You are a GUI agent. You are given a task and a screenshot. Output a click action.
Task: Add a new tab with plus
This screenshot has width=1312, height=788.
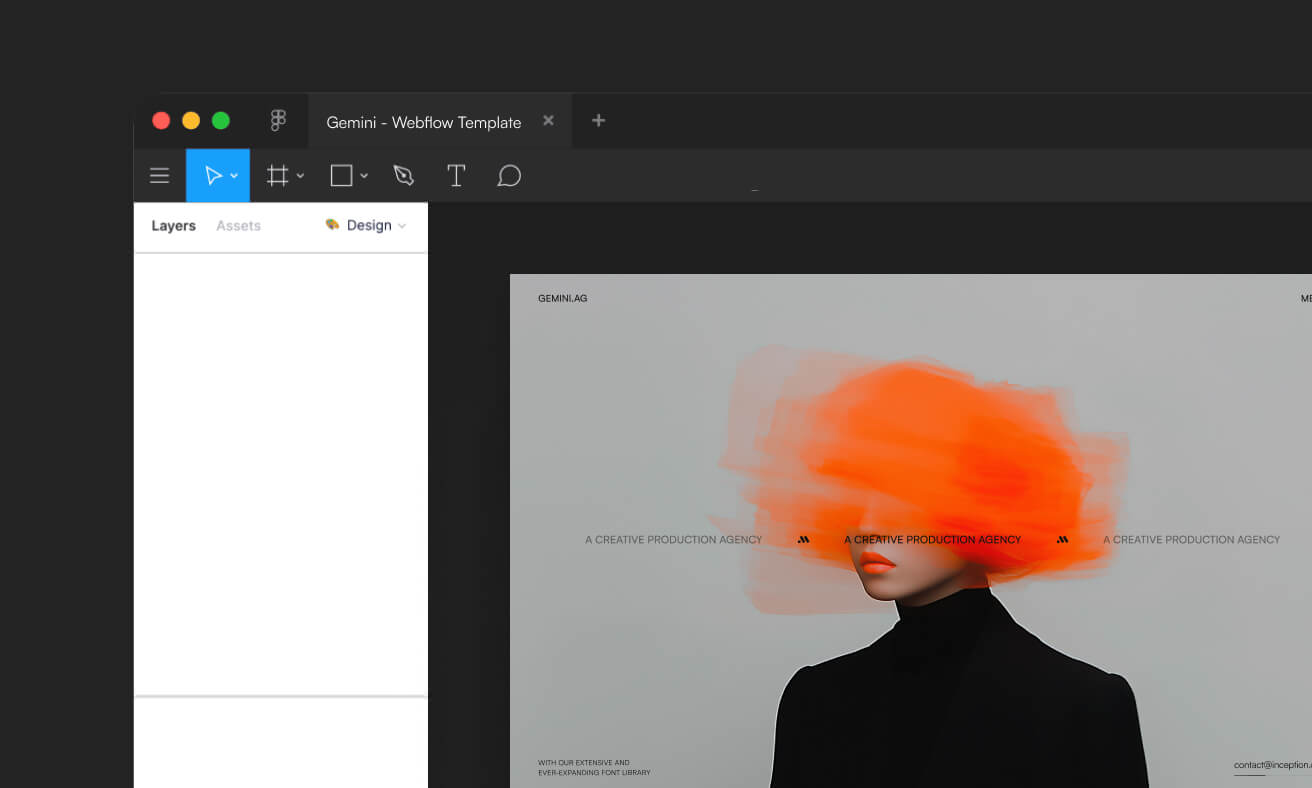point(598,121)
